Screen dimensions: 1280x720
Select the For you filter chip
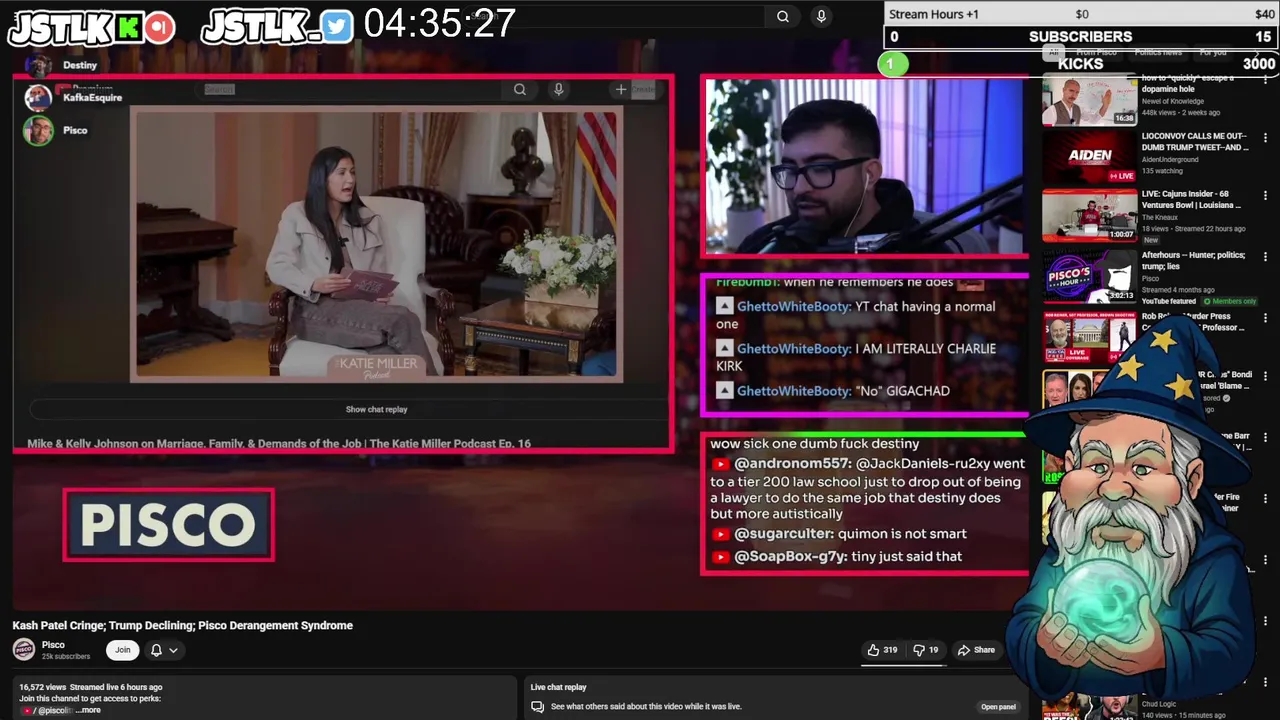(1212, 52)
